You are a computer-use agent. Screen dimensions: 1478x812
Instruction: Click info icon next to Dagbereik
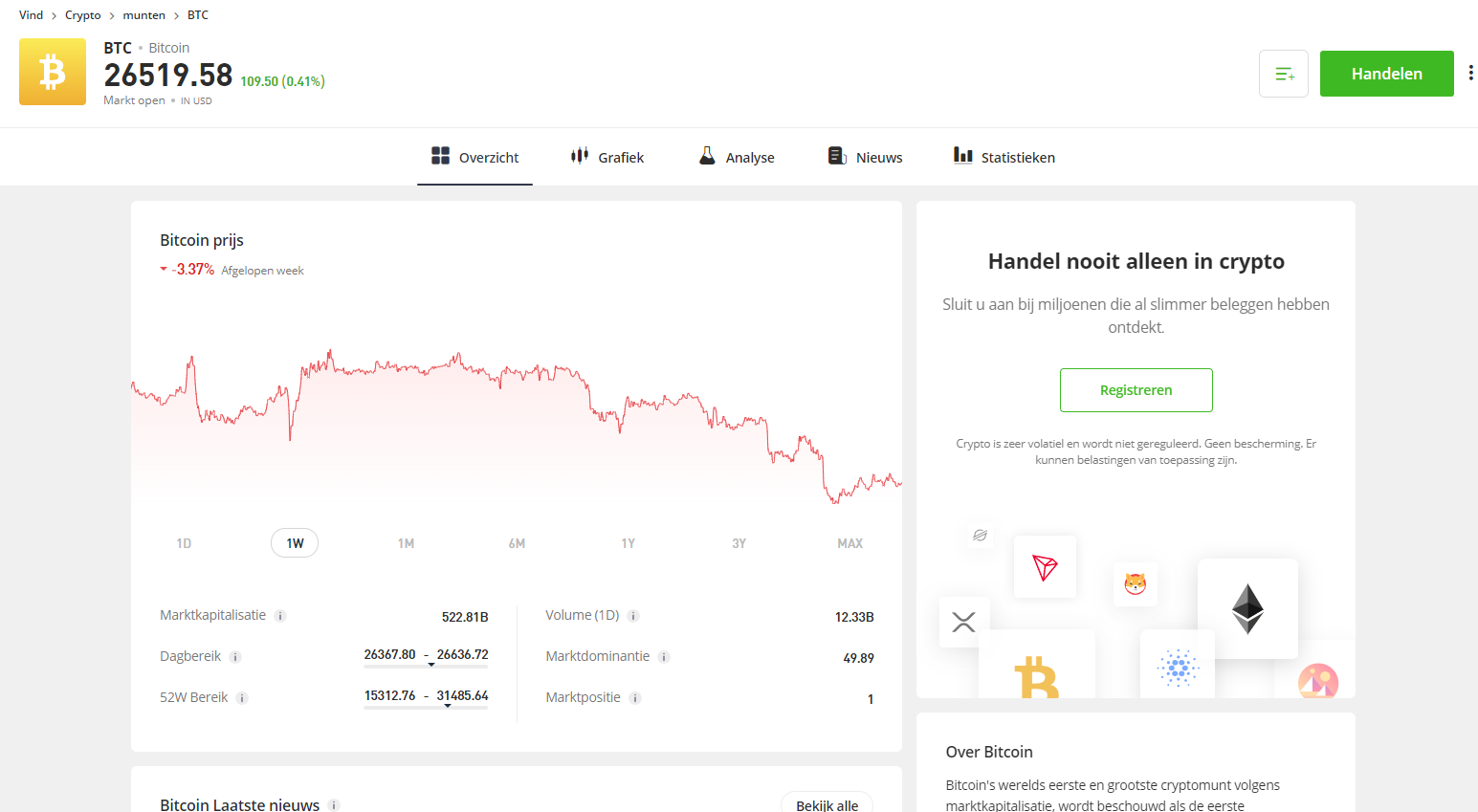pyautogui.click(x=235, y=657)
